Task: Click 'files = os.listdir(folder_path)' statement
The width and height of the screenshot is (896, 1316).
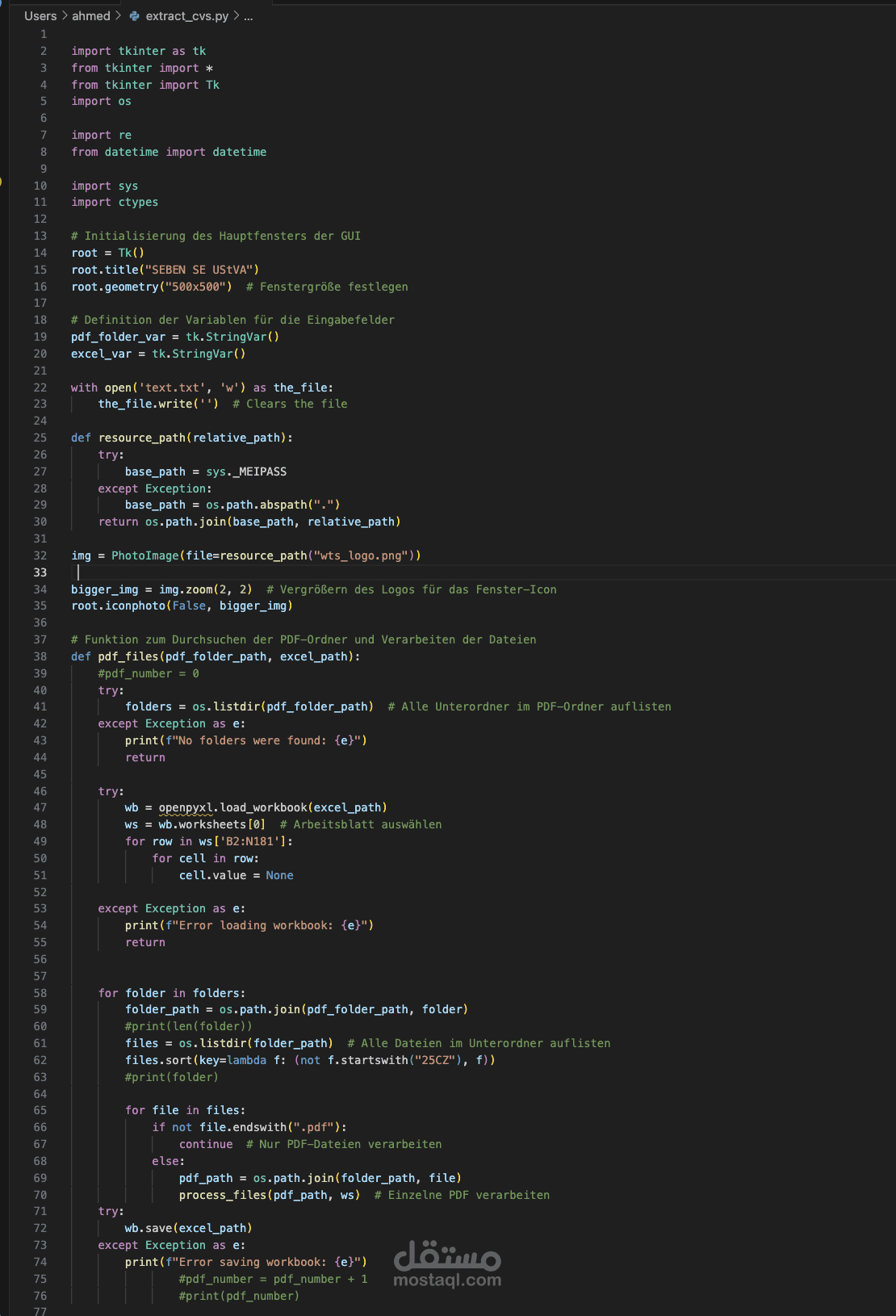Action: pyautogui.click(x=229, y=1043)
